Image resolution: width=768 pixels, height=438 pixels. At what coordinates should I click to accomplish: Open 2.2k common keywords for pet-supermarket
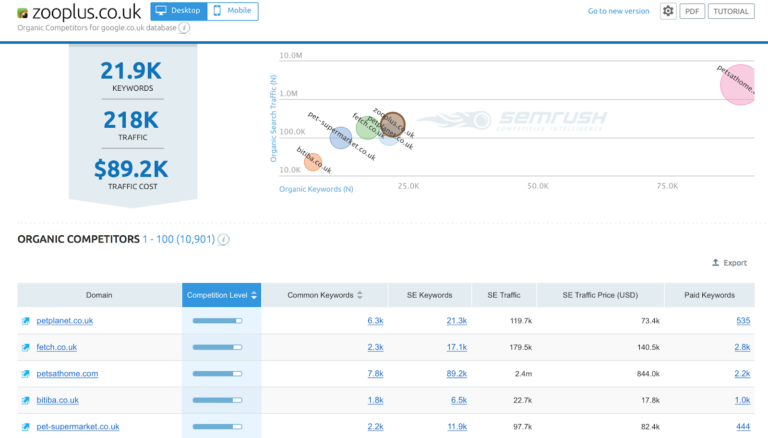tap(375, 427)
